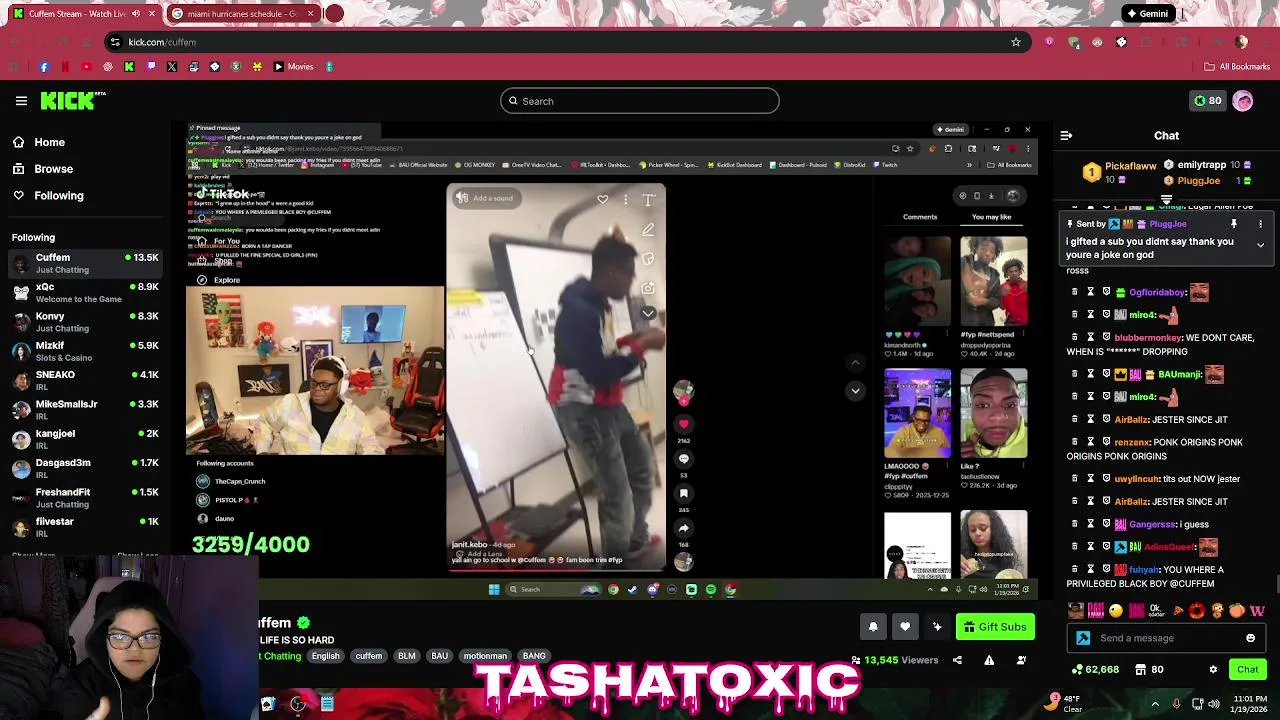Collapse the chat panel with the arrow icon
The width and height of the screenshot is (1280, 720).
point(1066,135)
